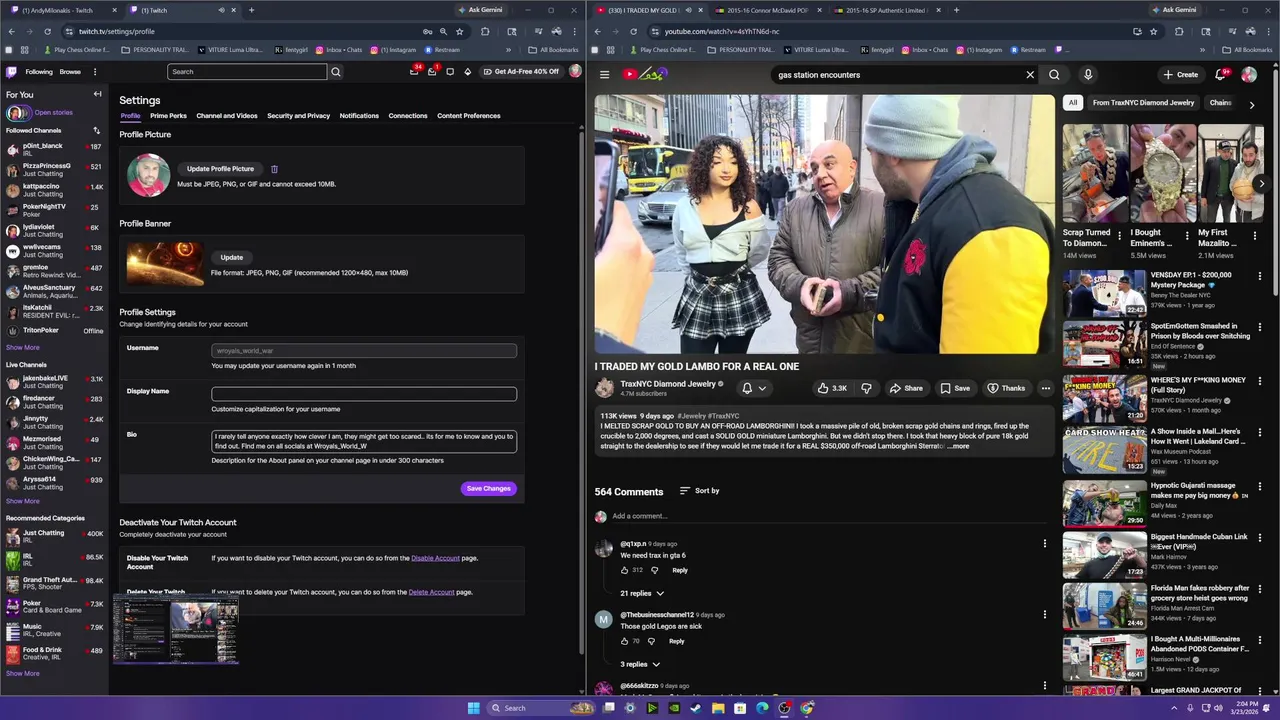
Task: Open Security and Privacy tab
Action: tap(298, 116)
